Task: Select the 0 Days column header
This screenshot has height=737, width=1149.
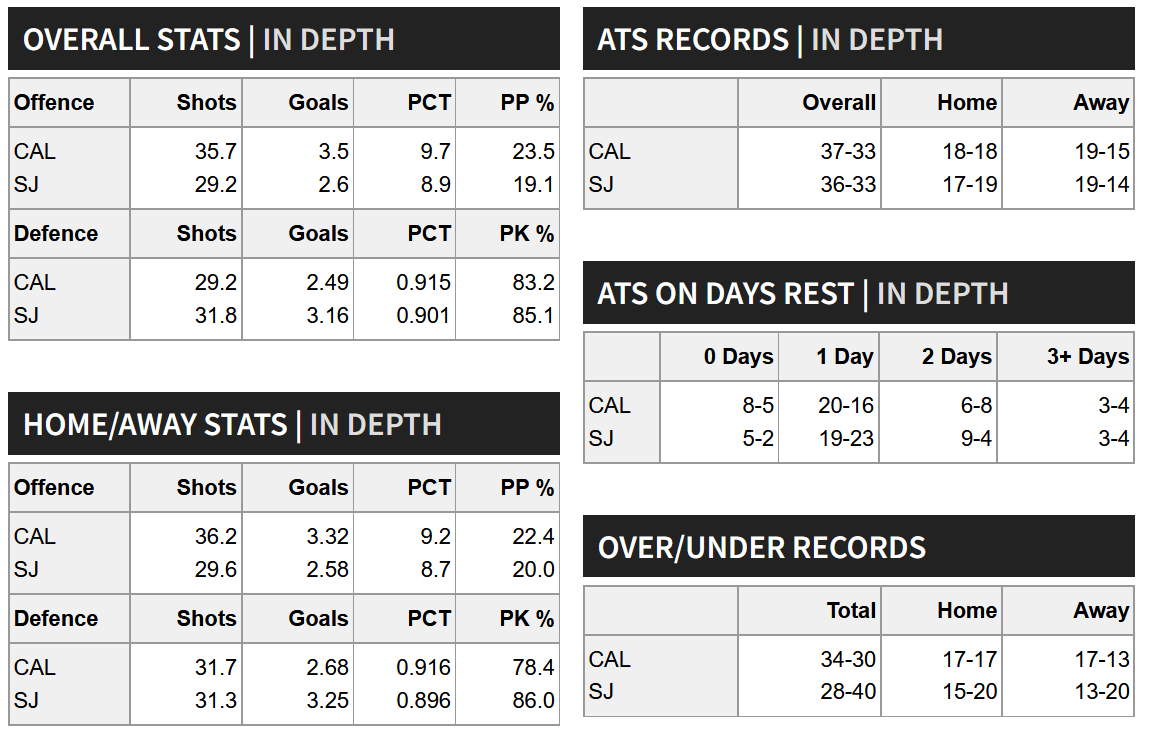Action: [x=739, y=357]
